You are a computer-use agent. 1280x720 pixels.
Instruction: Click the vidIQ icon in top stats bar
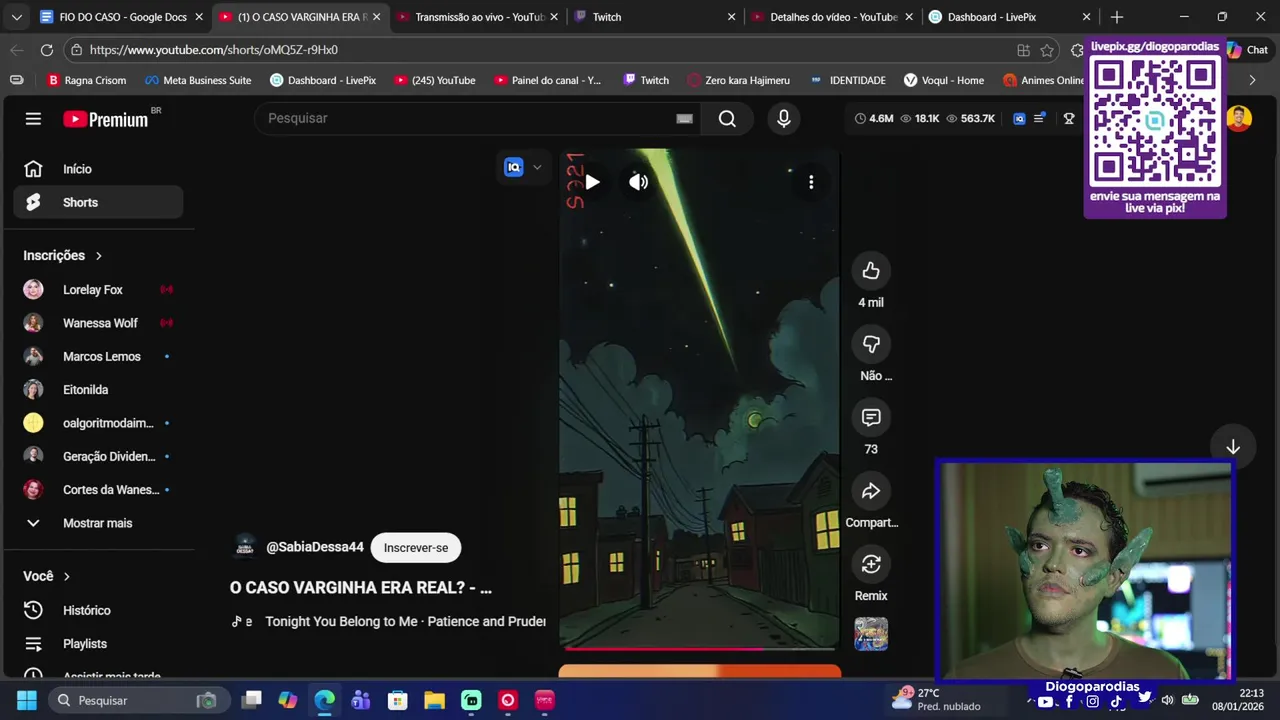(x=1019, y=118)
